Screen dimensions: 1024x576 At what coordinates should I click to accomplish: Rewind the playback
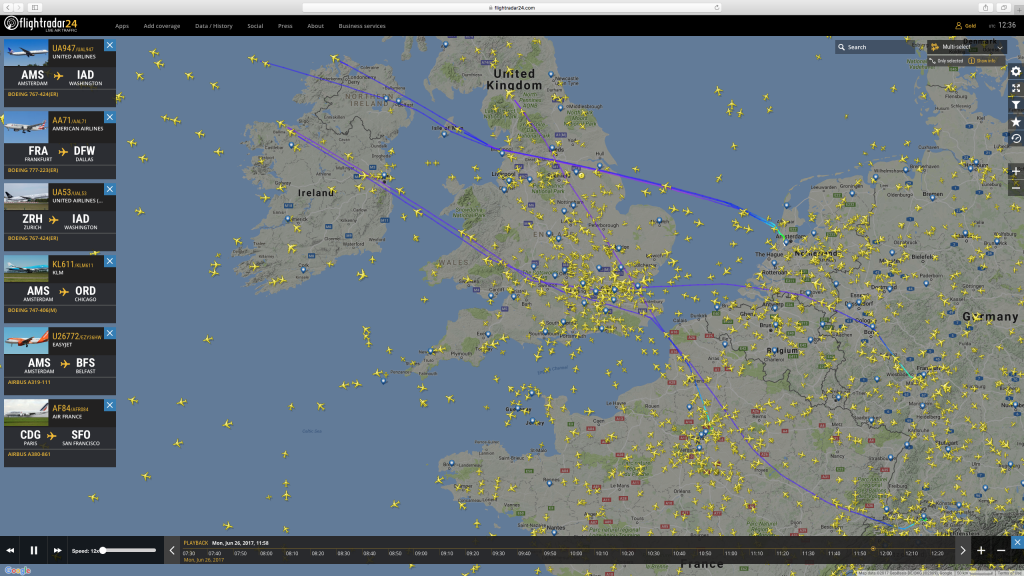coord(10,551)
